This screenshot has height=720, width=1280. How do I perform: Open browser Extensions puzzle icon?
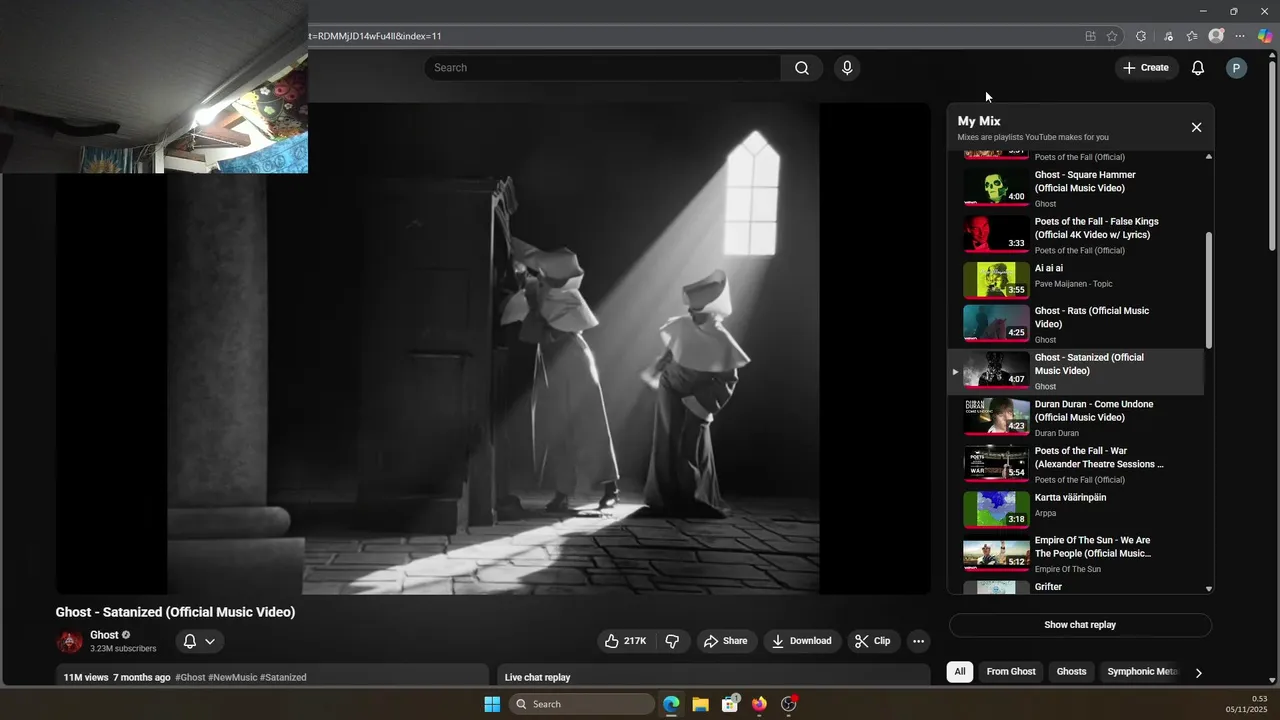1141,36
